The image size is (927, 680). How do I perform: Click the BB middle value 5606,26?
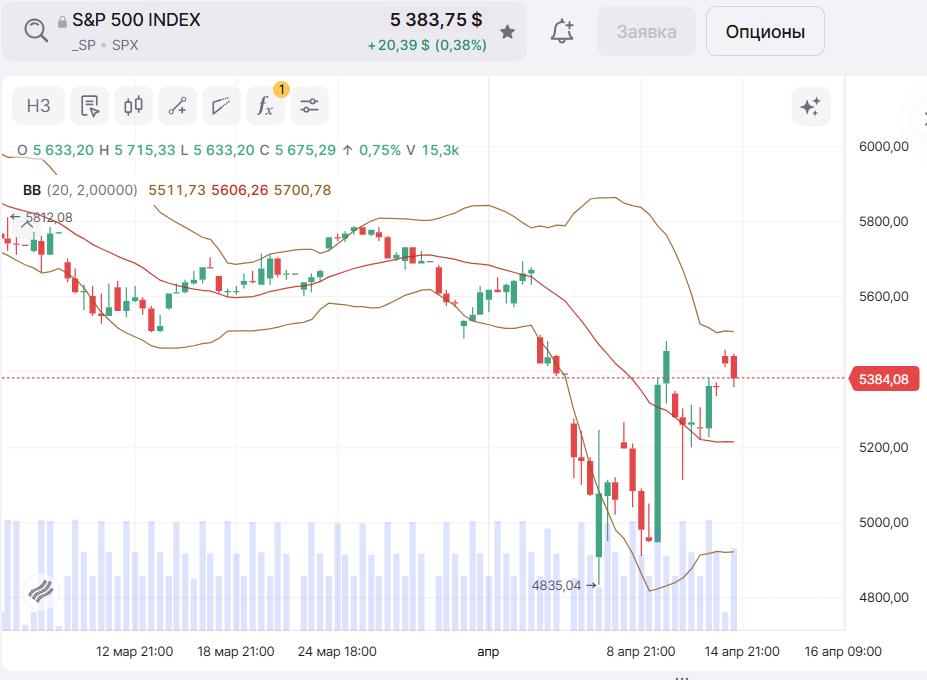[x=239, y=190]
